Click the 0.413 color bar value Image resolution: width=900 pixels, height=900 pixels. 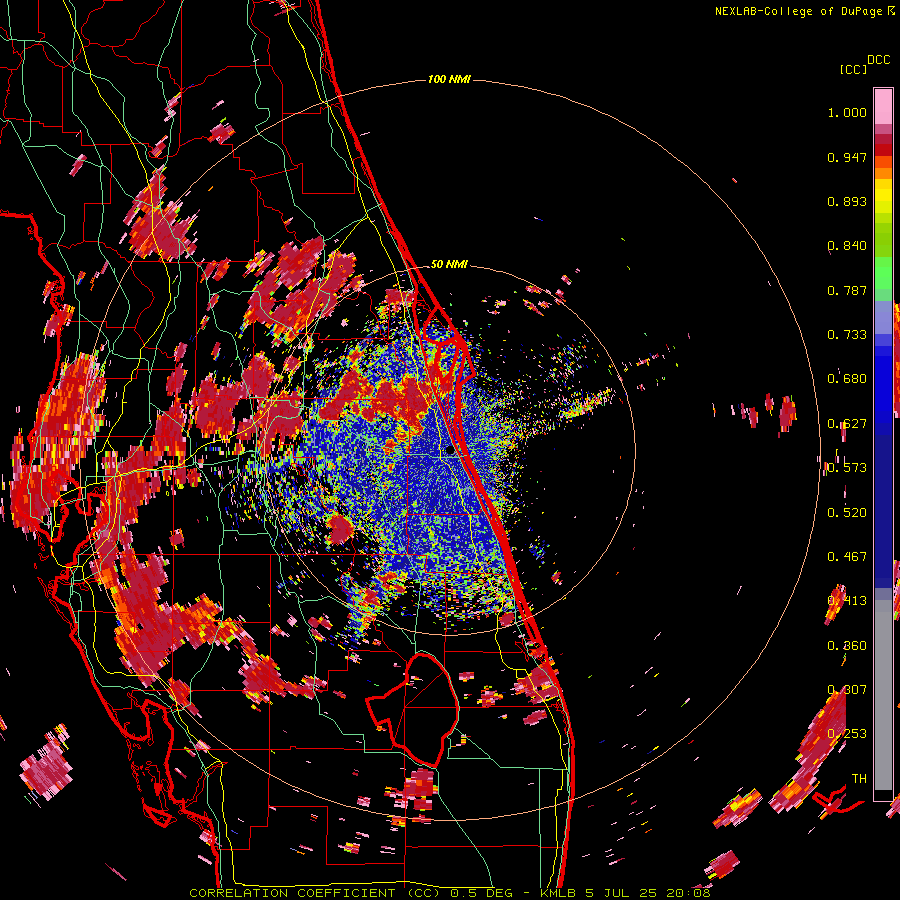(x=847, y=601)
